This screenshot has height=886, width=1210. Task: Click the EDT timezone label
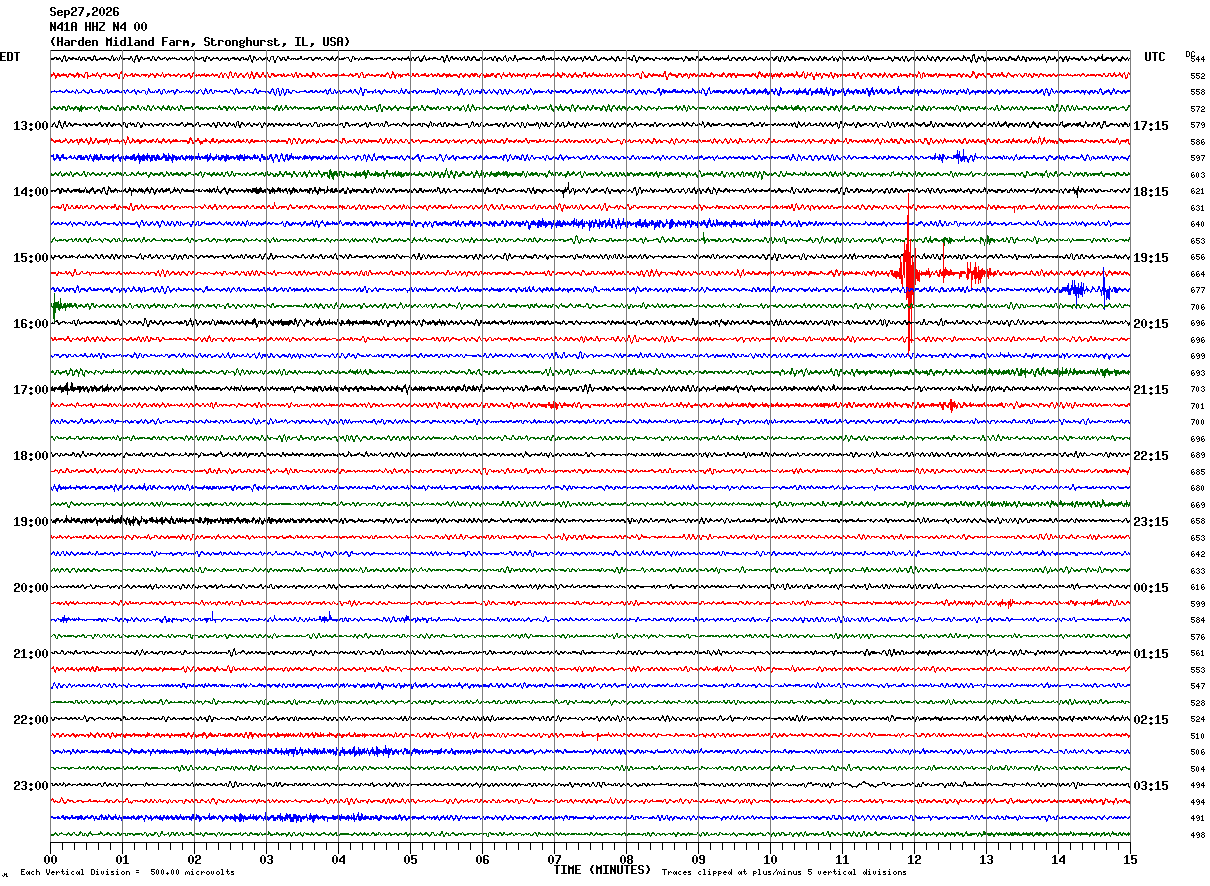[10, 57]
